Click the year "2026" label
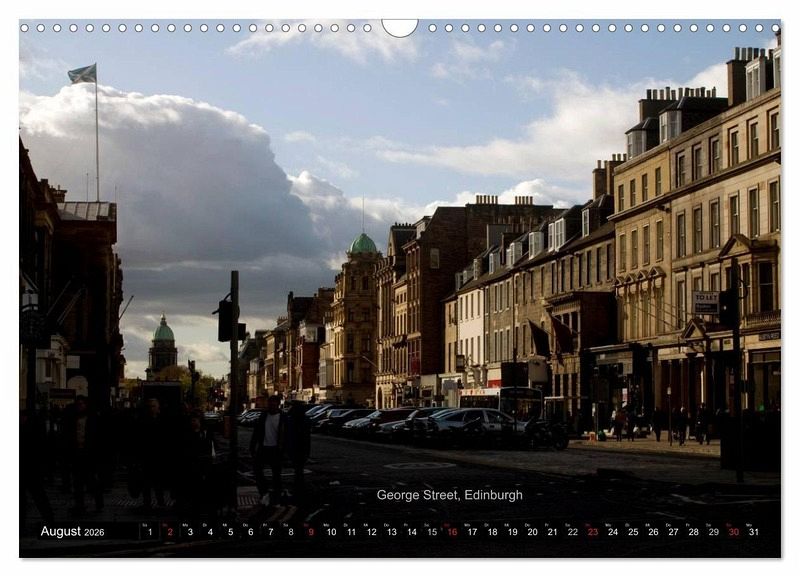800x577 pixels. [x=94, y=533]
